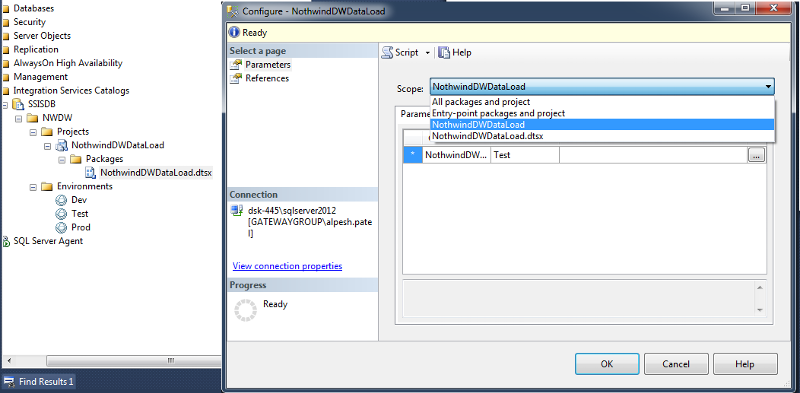Open the Parameters page in Select a page
This screenshot has height=393, width=800.
point(268,65)
